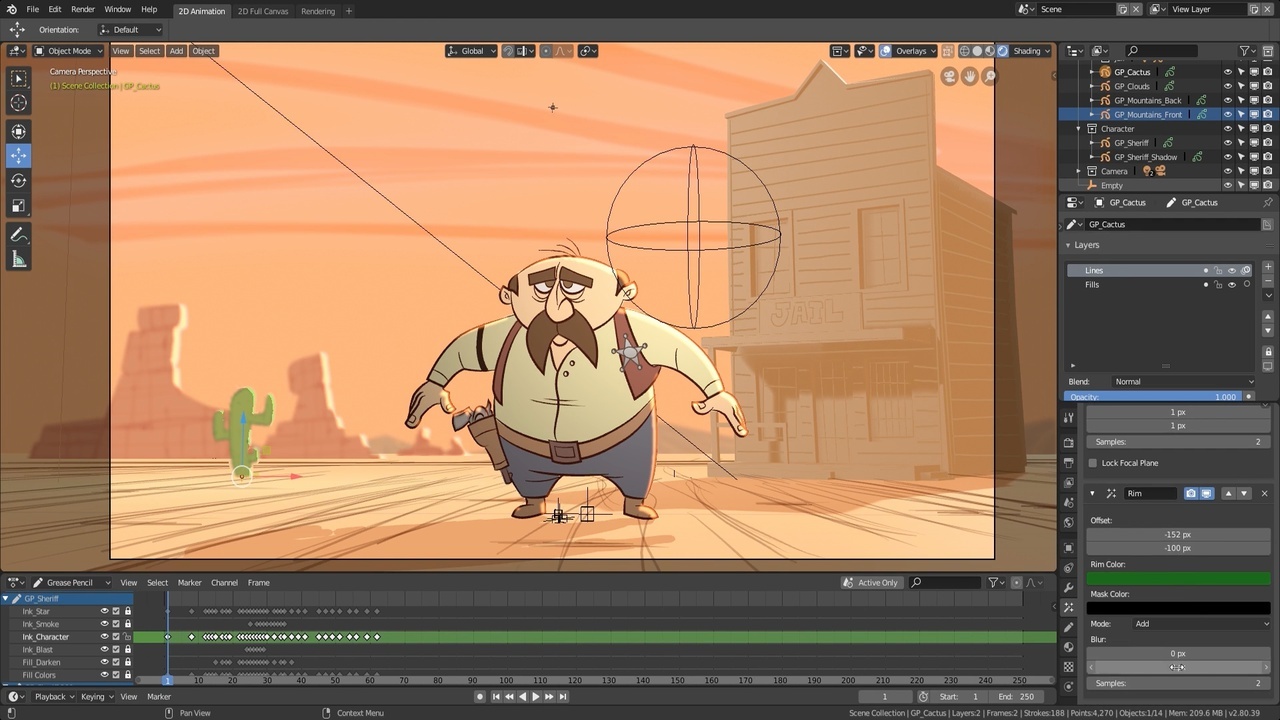Select the Cursor tool in the toolbar
The image size is (1280, 720).
17,101
